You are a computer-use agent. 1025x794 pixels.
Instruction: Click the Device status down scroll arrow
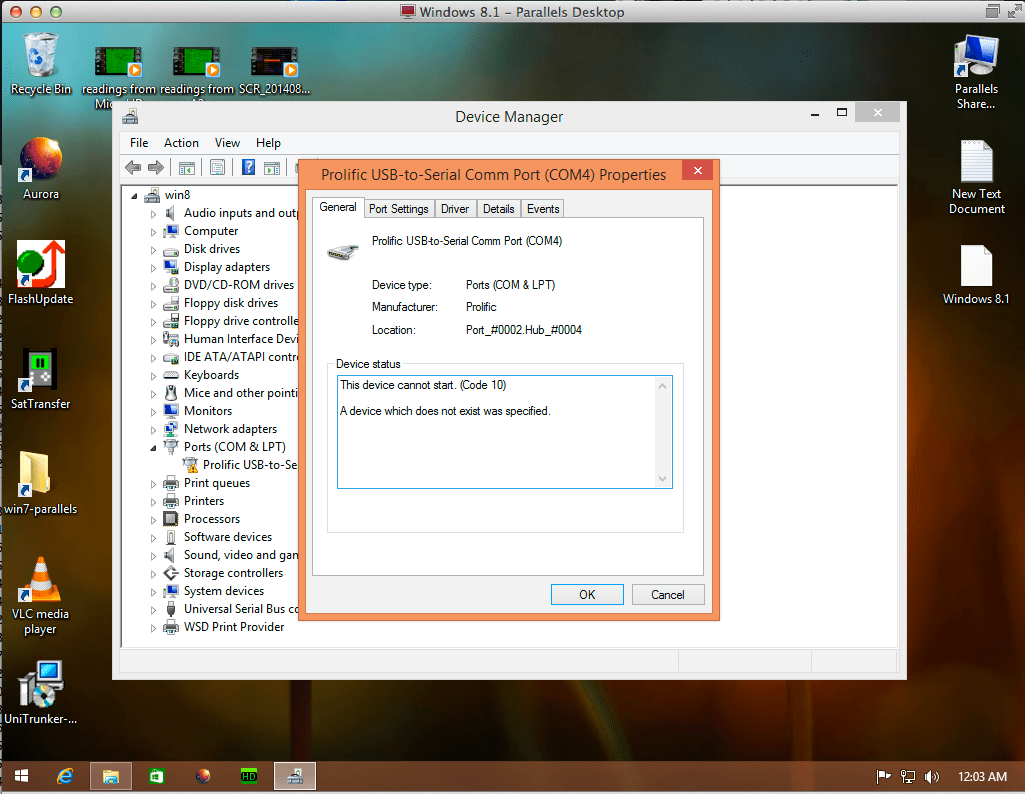tap(662, 479)
